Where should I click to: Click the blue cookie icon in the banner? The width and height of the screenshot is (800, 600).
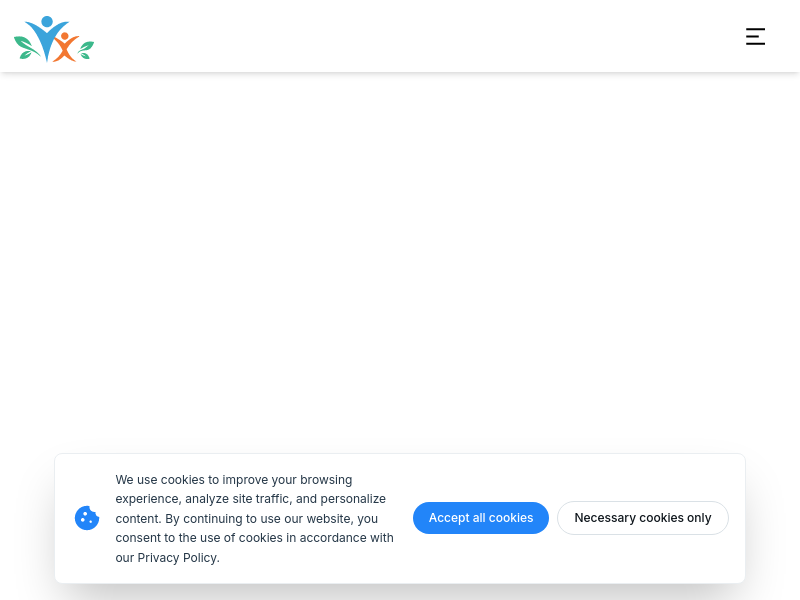87,518
